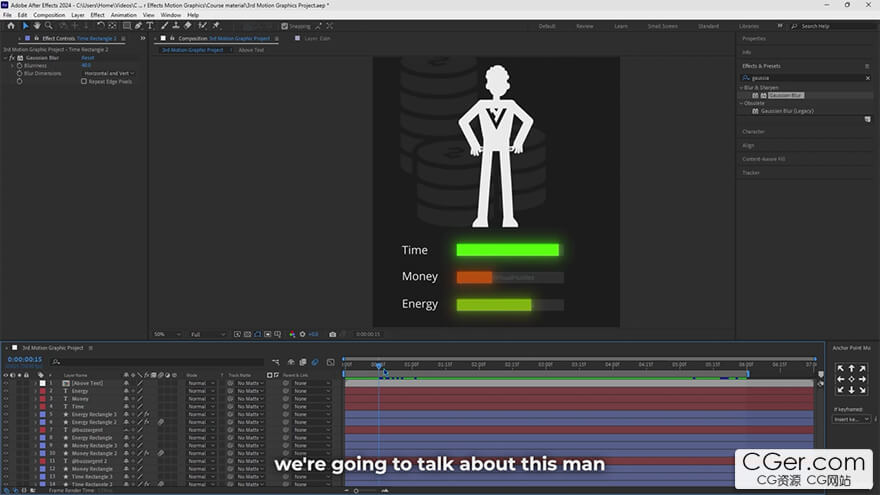Hide the Energy text layer with eye toggle
Screen dimensions: 880x495
tap(6, 391)
